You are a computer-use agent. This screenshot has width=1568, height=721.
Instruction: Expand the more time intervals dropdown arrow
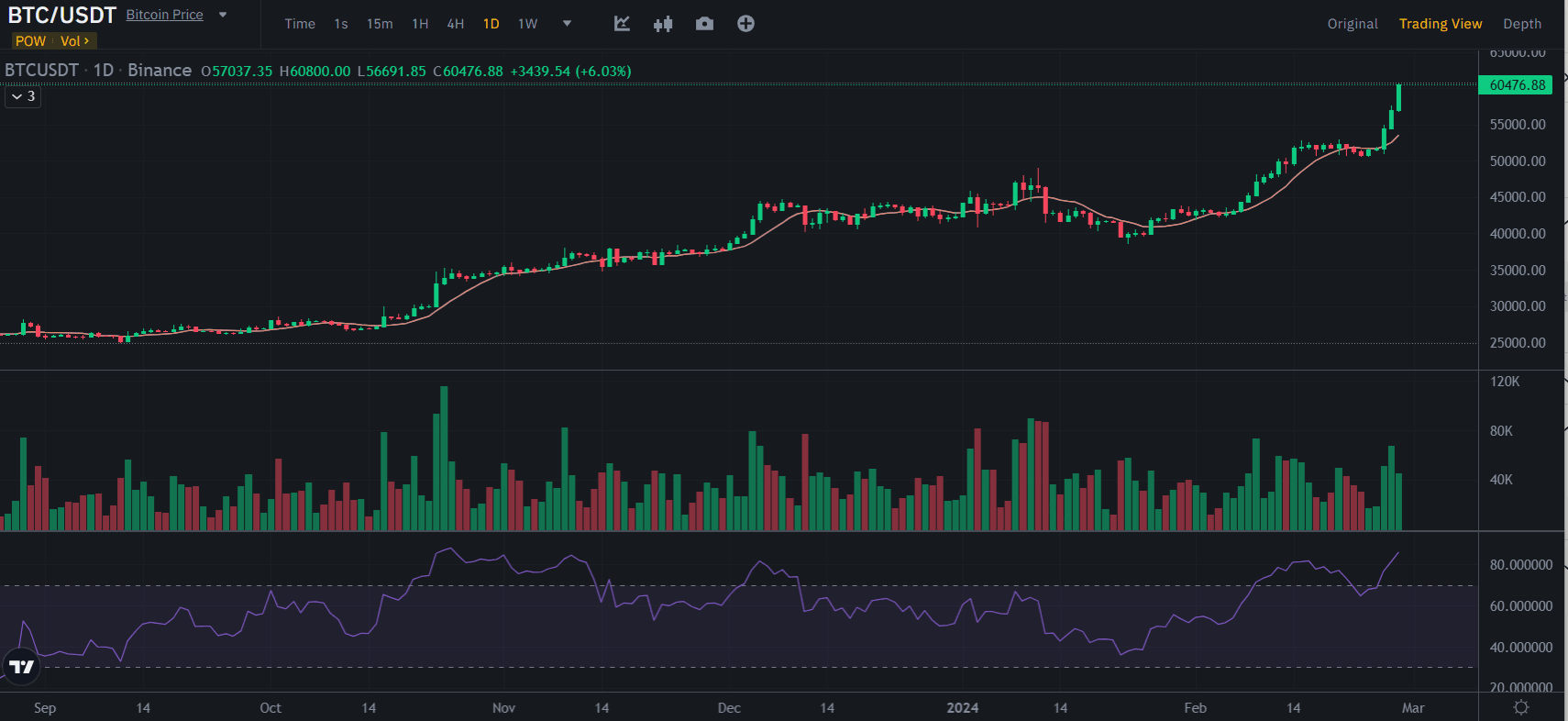click(x=567, y=24)
